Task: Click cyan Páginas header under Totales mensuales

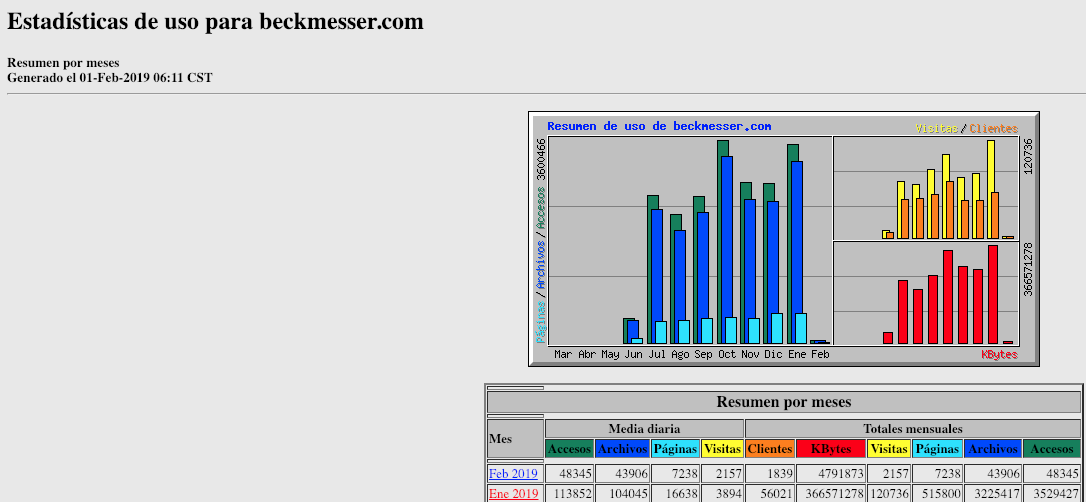Action: (937, 449)
